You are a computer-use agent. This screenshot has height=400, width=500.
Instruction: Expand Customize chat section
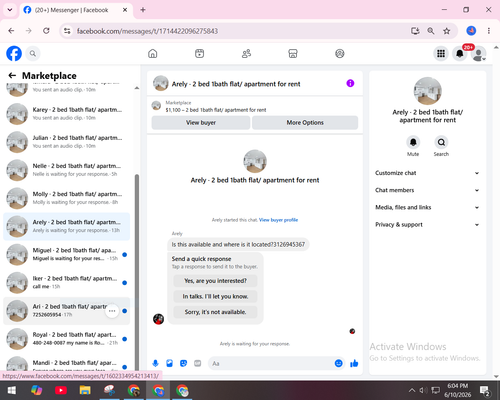click(x=427, y=173)
